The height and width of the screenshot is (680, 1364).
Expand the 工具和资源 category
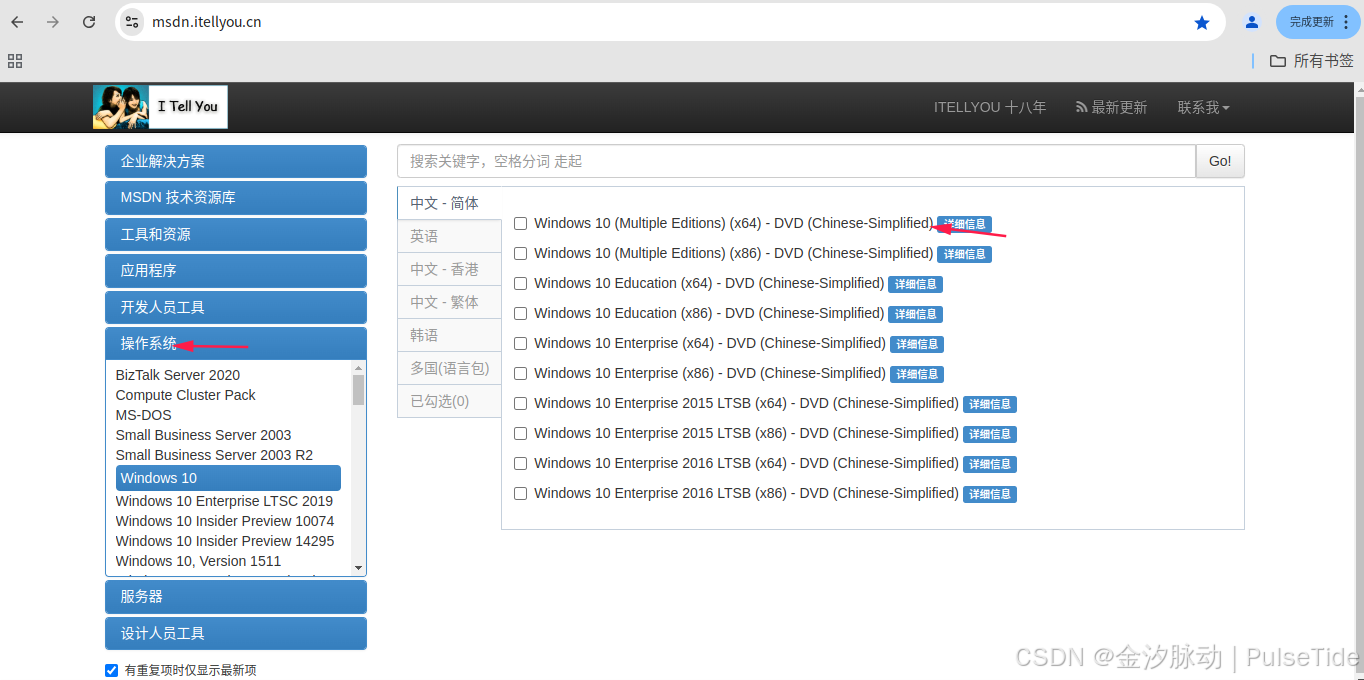(x=236, y=234)
